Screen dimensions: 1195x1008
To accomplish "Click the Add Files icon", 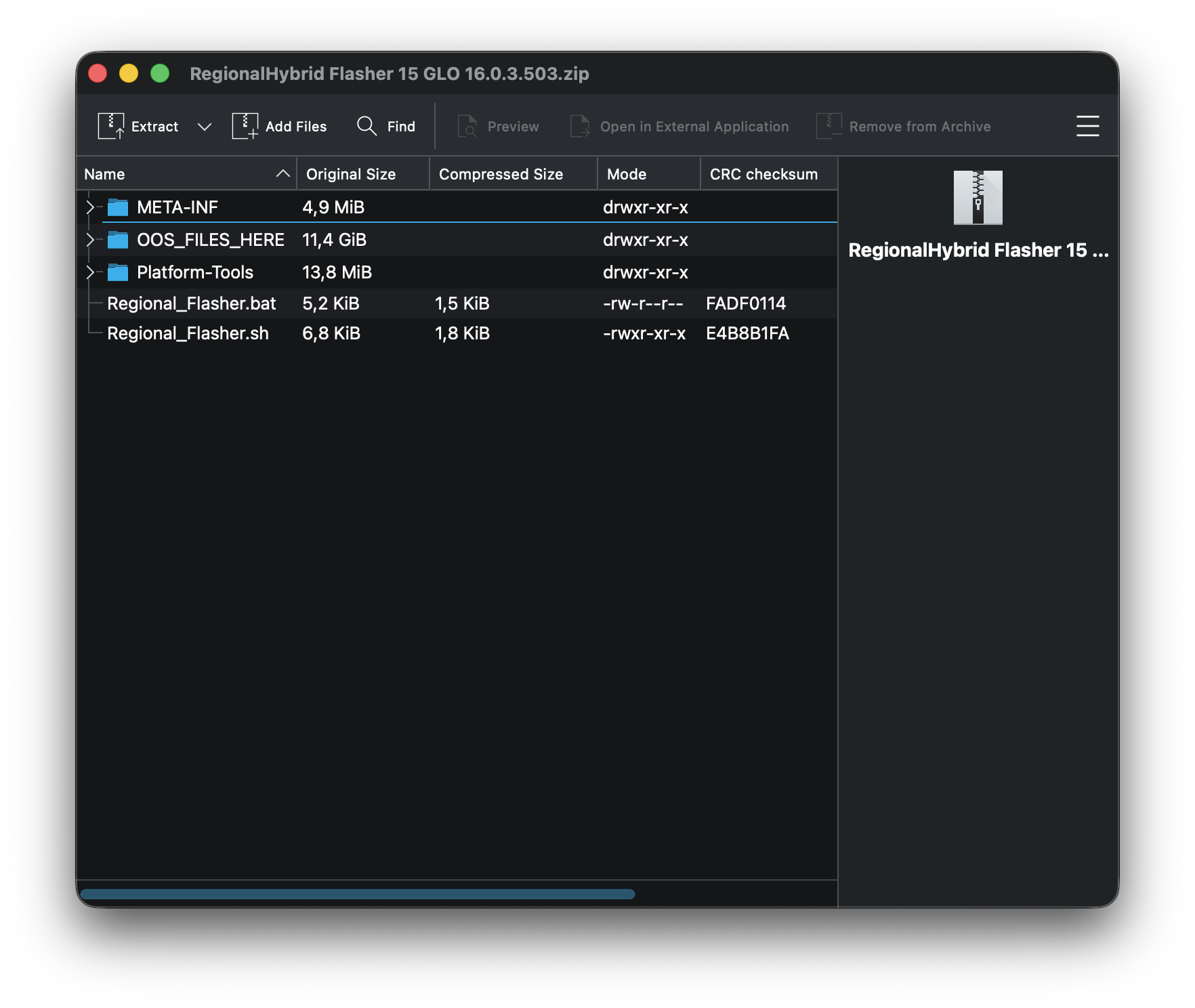I will (x=245, y=126).
